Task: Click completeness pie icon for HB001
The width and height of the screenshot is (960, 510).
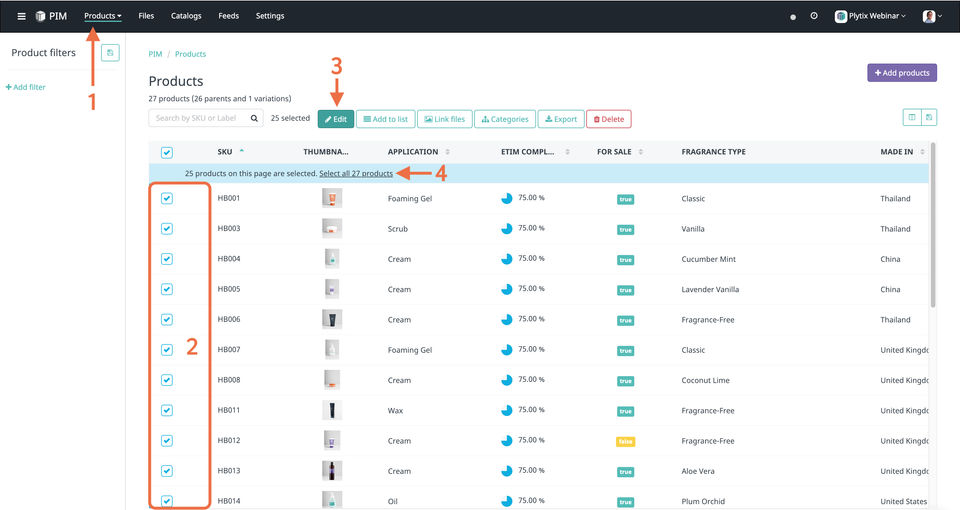Action: (x=506, y=198)
